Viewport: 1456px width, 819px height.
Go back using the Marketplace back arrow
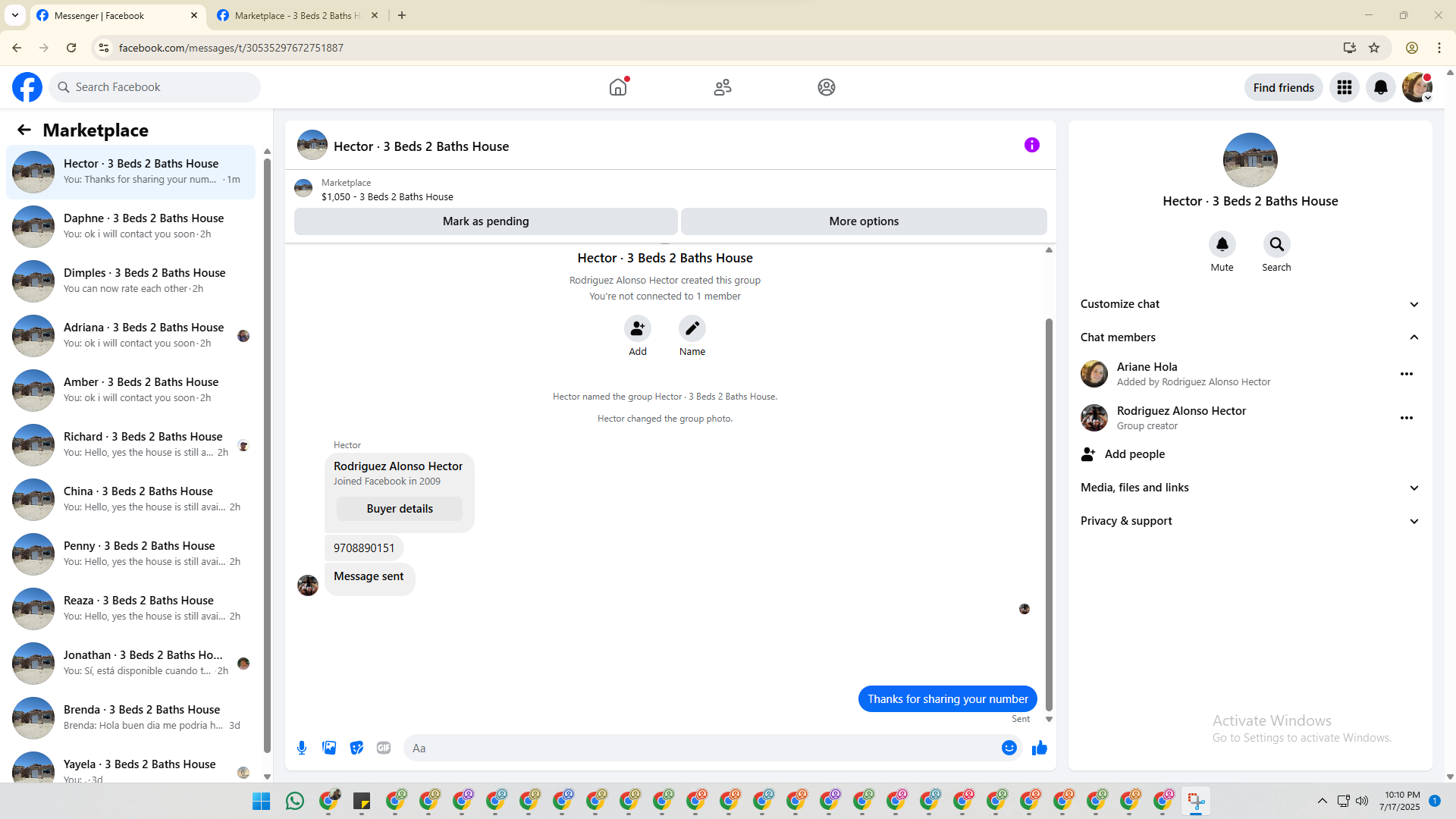pyautogui.click(x=24, y=130)
